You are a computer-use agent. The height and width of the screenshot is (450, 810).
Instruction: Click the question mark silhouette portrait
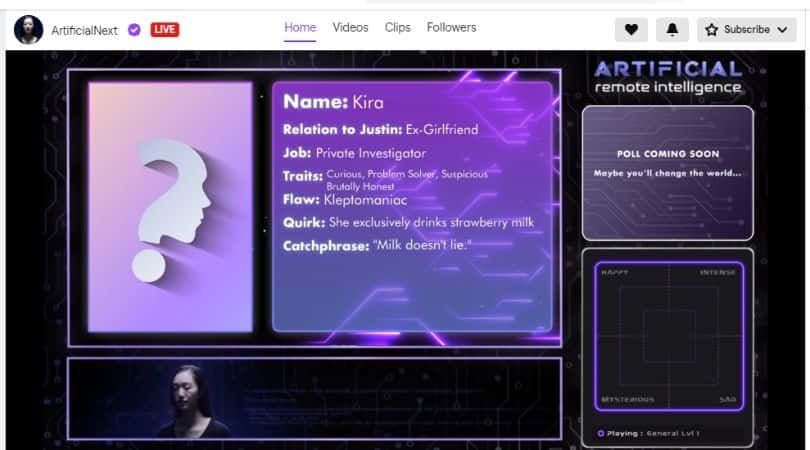[170, 207]
